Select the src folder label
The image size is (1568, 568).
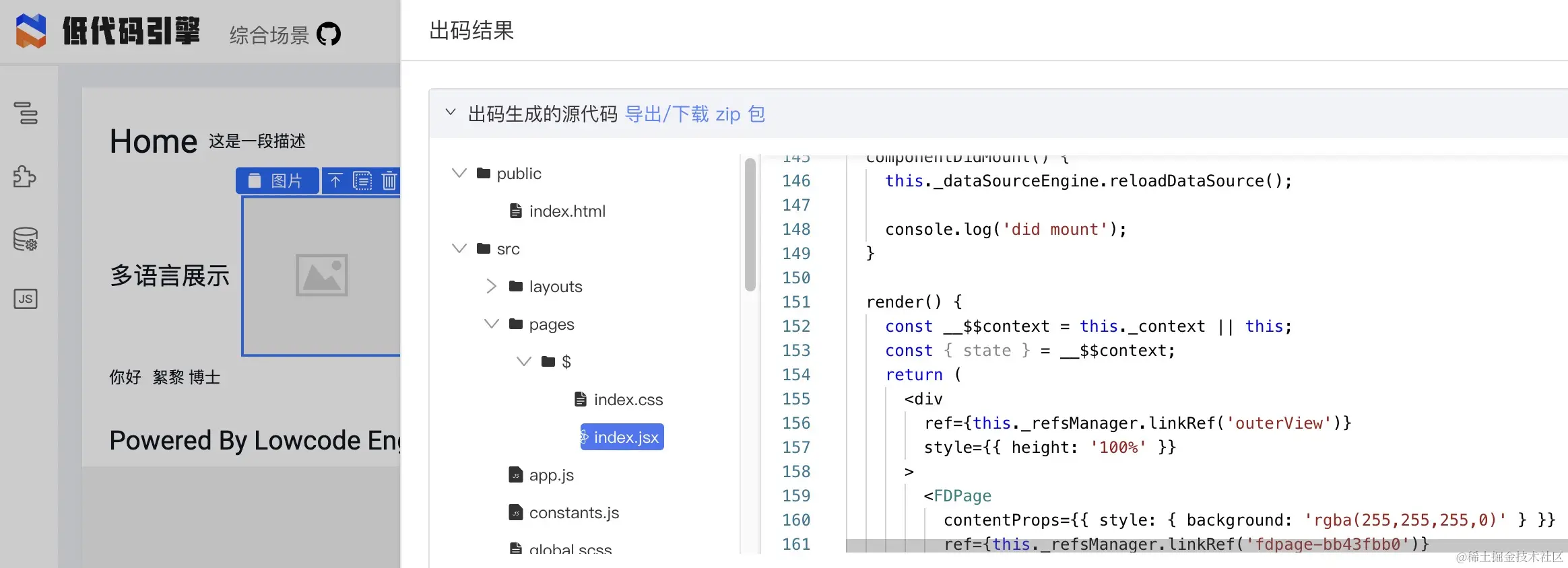click(508, 249)
